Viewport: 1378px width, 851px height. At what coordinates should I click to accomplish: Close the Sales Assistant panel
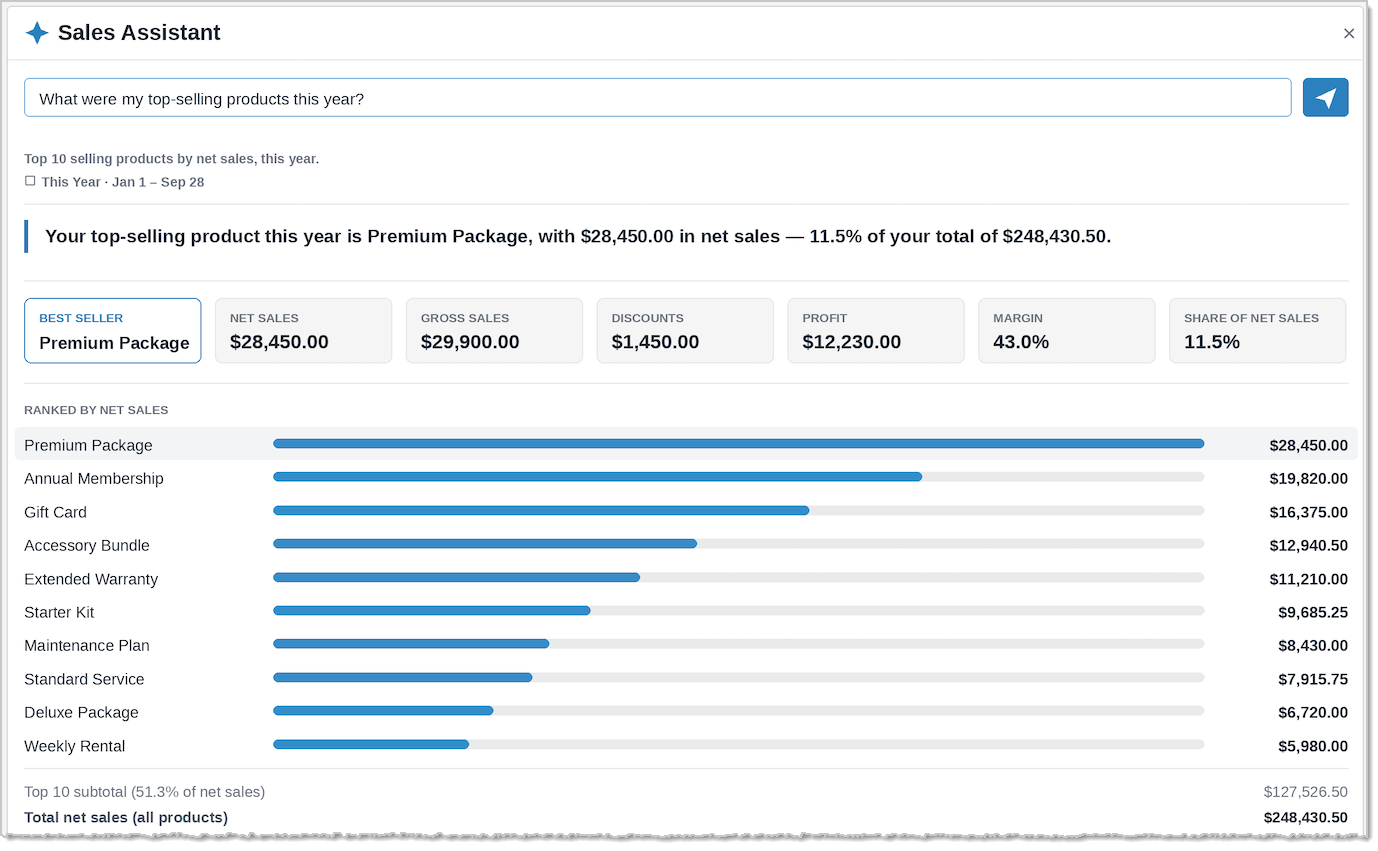click(x=1349, y=34)
